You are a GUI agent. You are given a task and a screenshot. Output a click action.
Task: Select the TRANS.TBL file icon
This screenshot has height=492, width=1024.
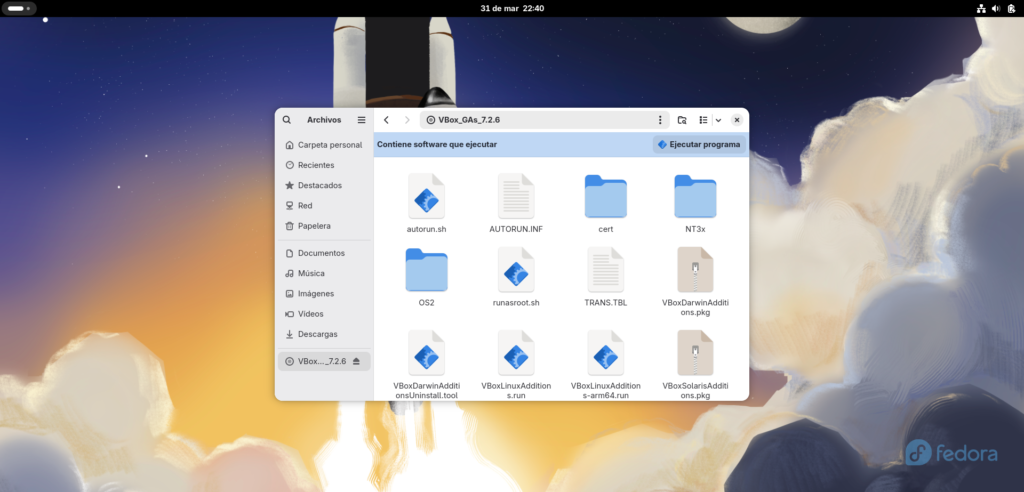coord(605,270)
